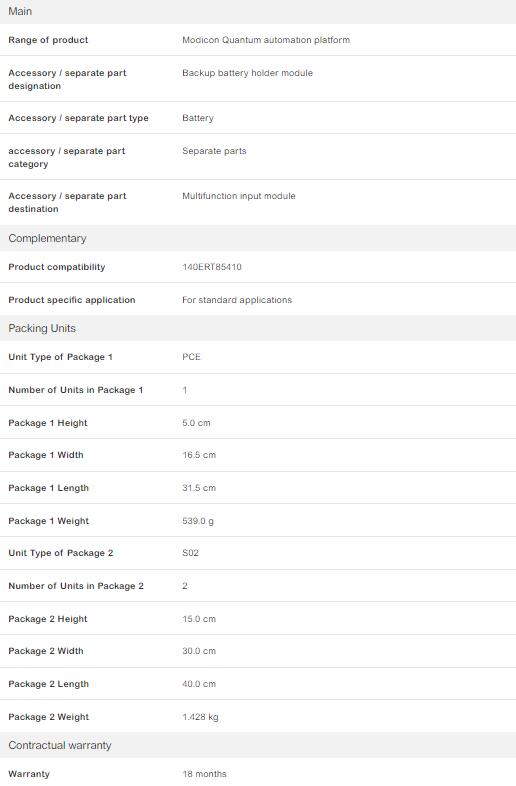The height and width of the screenshot is (786, 516).
Task: Click the 140ERT85410 product compatibility value
Action: click(212, 267)
